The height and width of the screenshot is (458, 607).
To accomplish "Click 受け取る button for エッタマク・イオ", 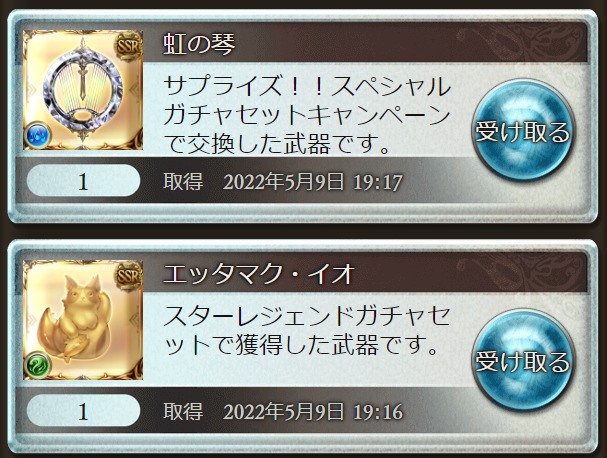I will click(523, 361).
